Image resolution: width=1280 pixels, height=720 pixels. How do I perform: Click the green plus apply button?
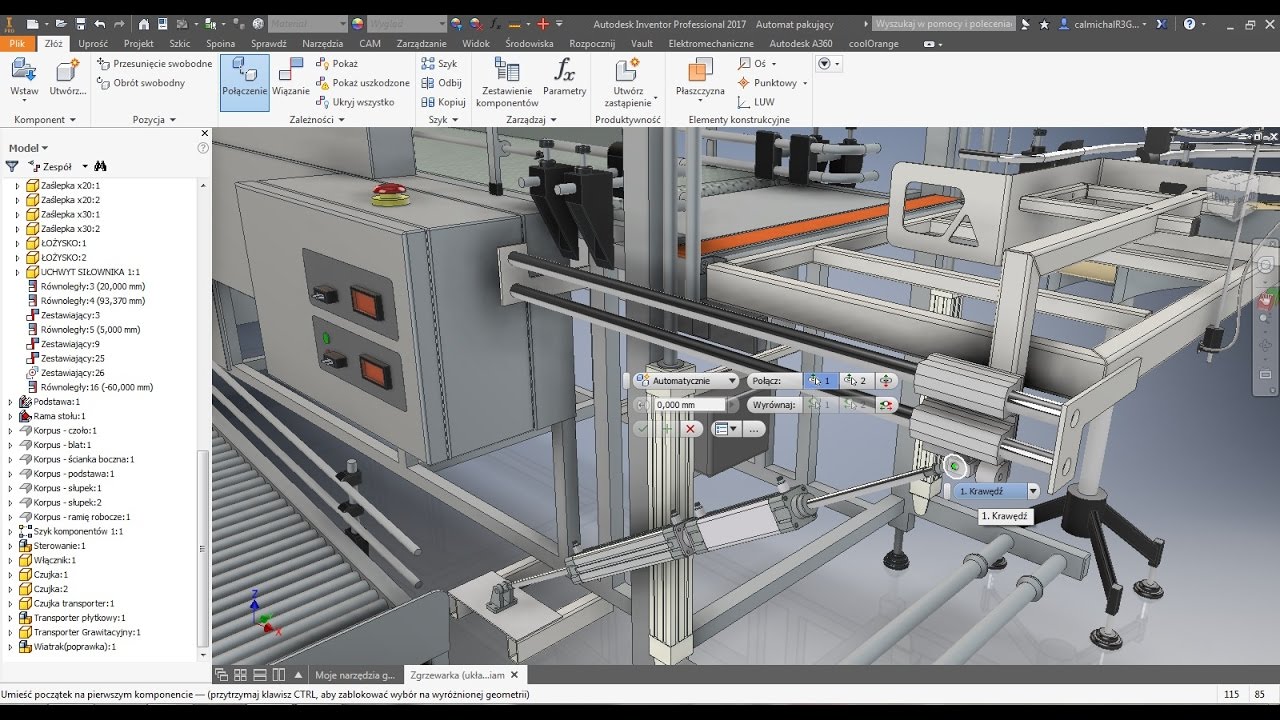point(666,428)
